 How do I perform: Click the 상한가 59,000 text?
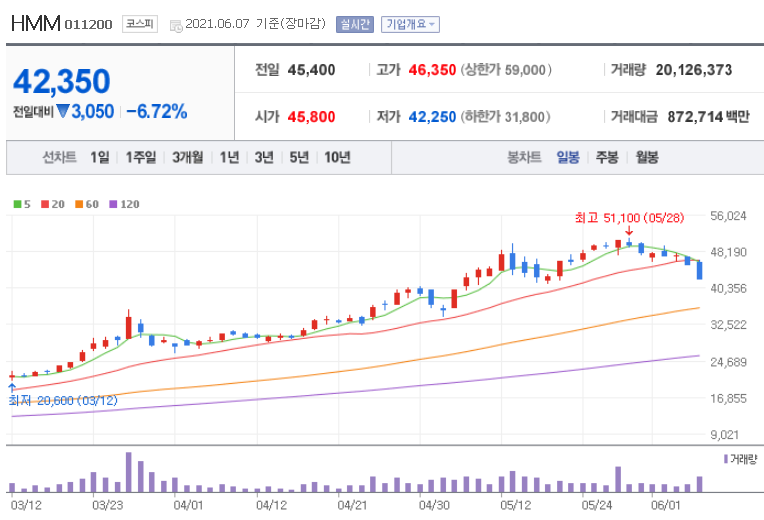(x=506, y=70)
